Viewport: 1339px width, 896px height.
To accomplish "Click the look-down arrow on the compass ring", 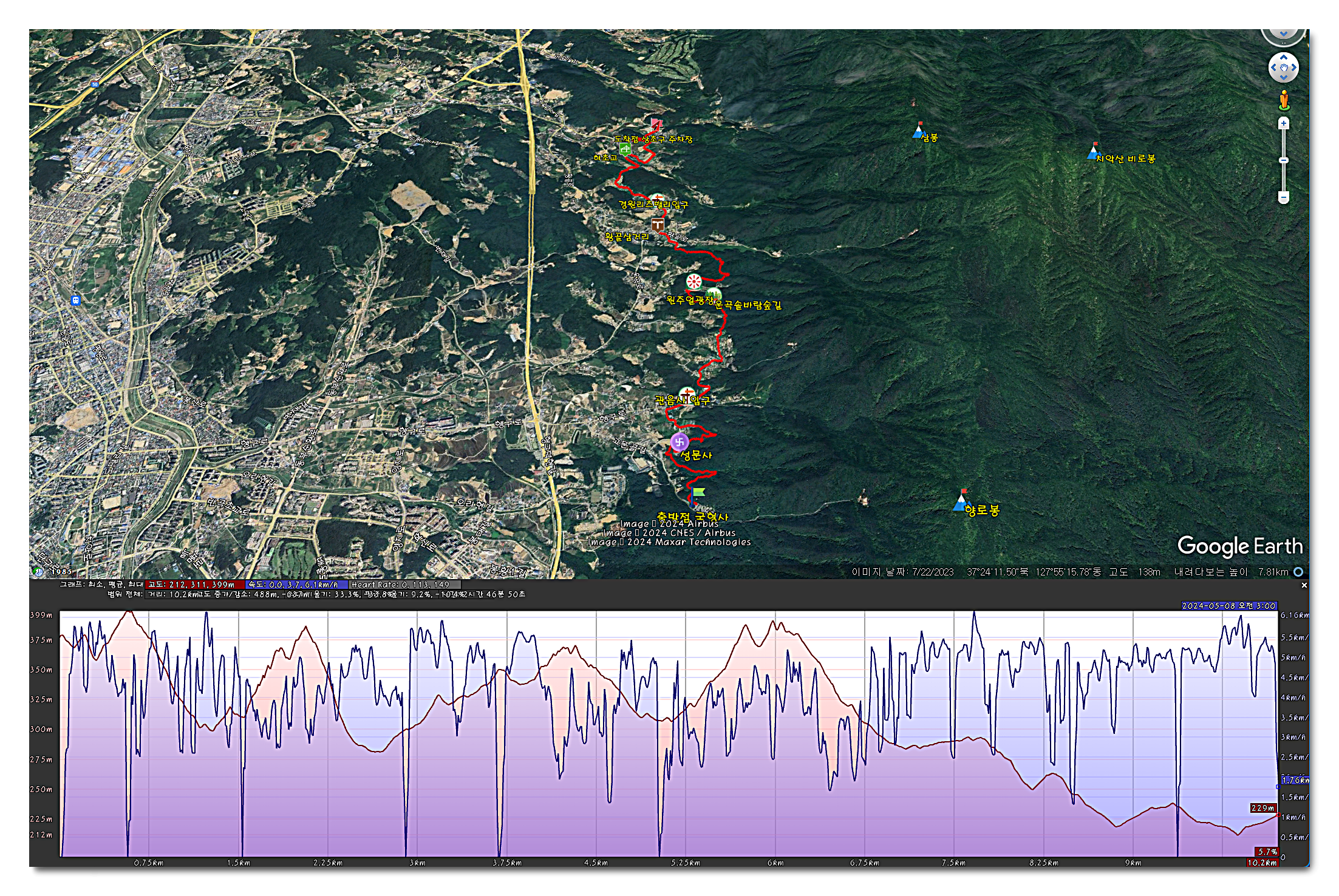I will click(x=1283, y=35).
